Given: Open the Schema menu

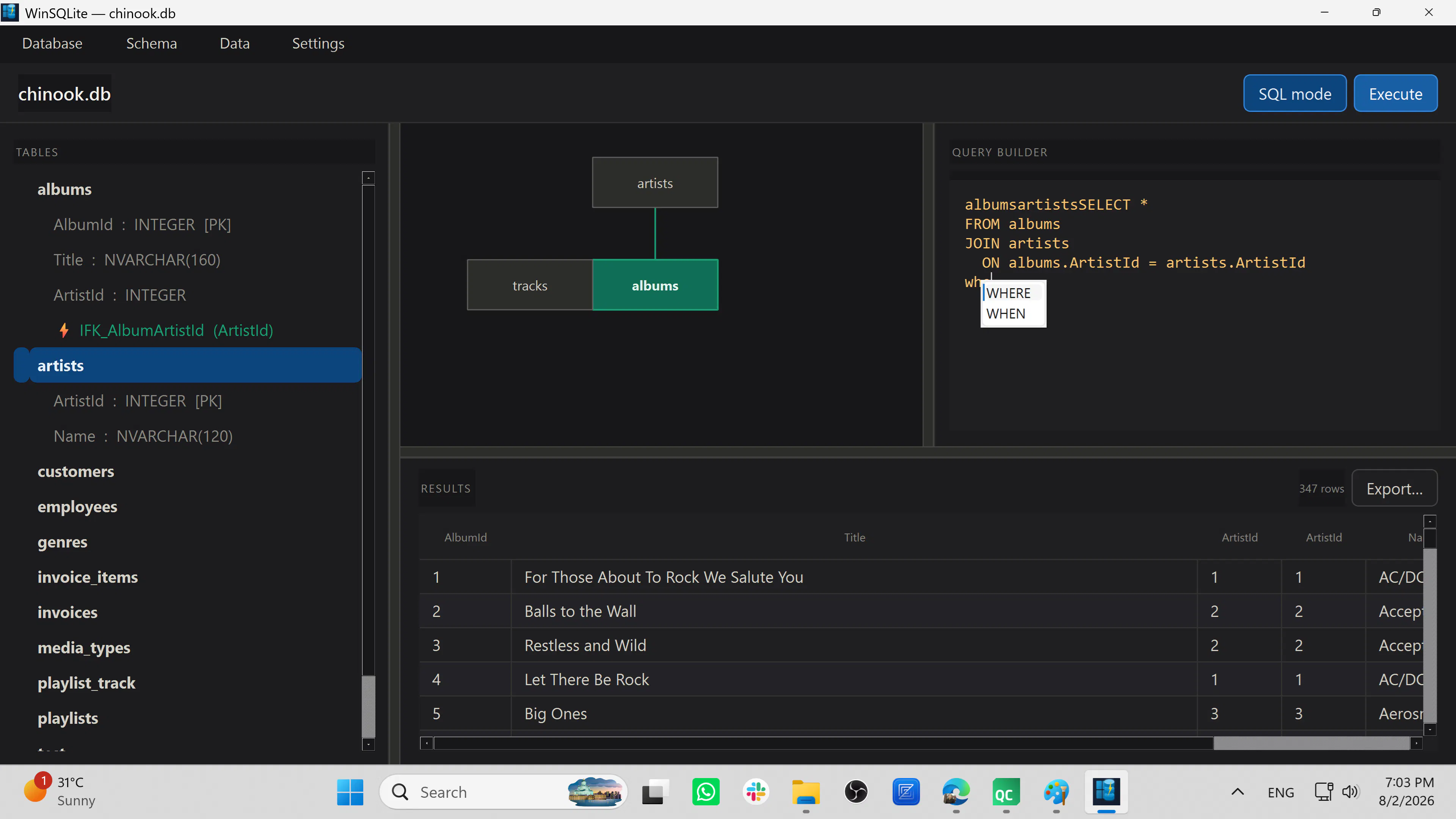Looking at the screenshot, I should coord(152,44).
